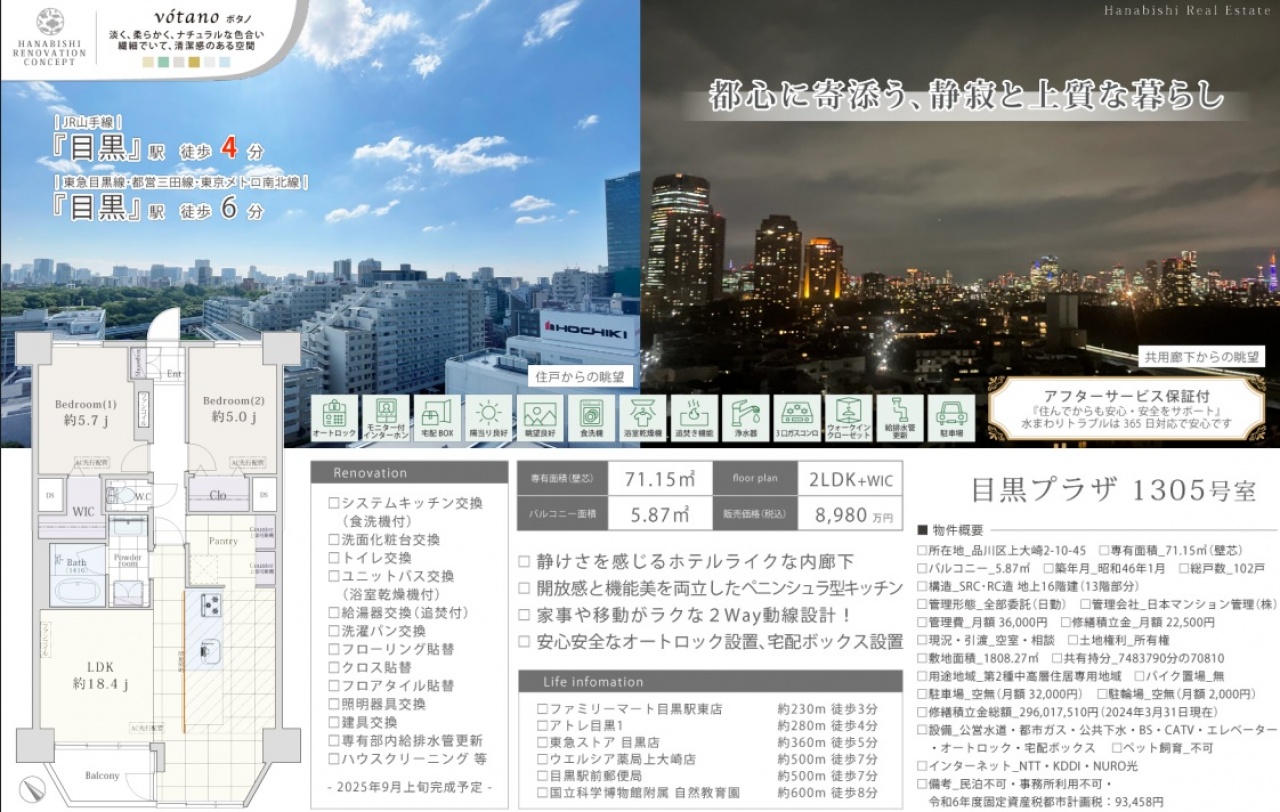
Task: Click Bedroom(2) 約5.0 j in the floor plan
Action: (x=232, y=409)
